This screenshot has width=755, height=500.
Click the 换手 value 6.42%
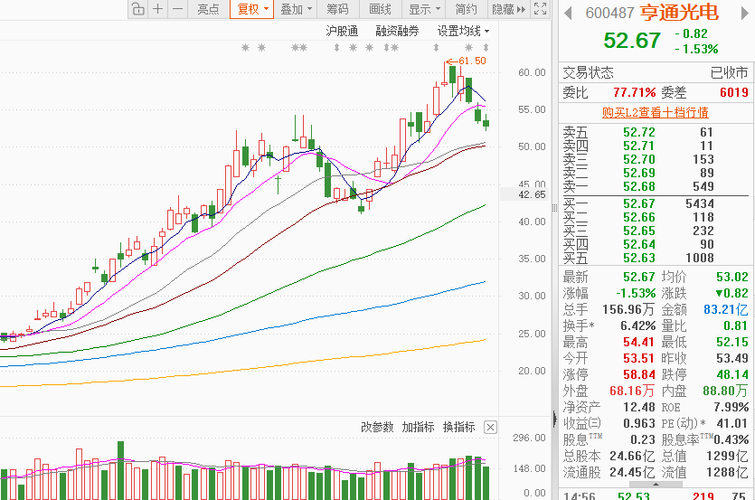tap(638, 326)
